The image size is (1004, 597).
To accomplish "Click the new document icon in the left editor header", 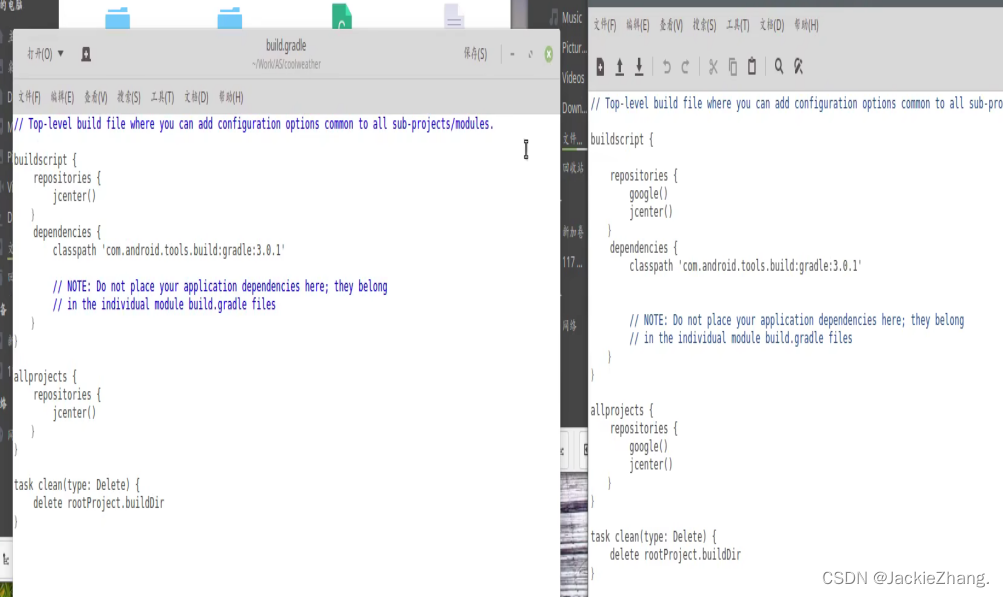I will (x=86, y=54).
